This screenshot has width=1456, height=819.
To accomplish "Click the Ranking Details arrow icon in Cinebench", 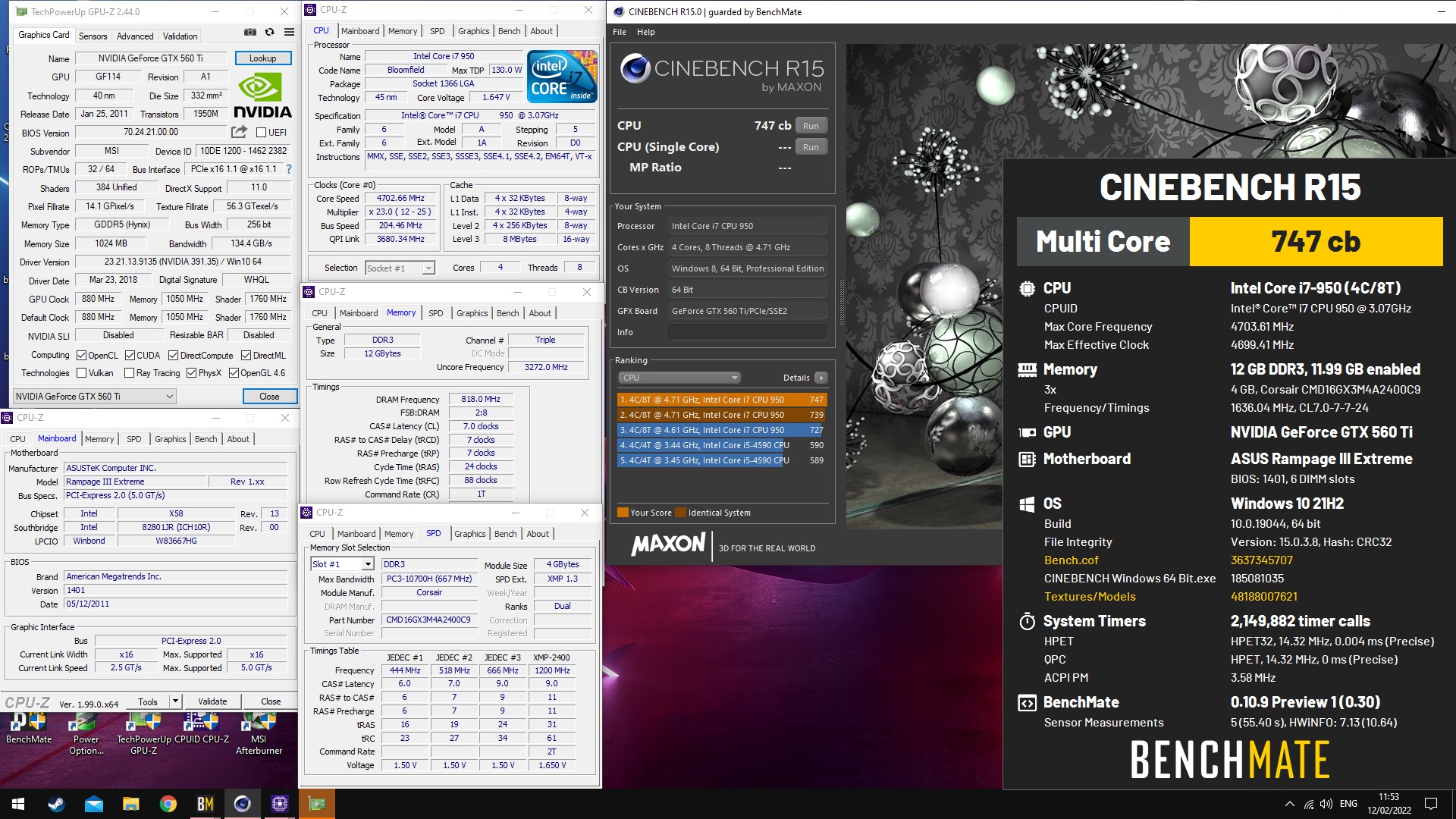I will [x=821, y=377].
